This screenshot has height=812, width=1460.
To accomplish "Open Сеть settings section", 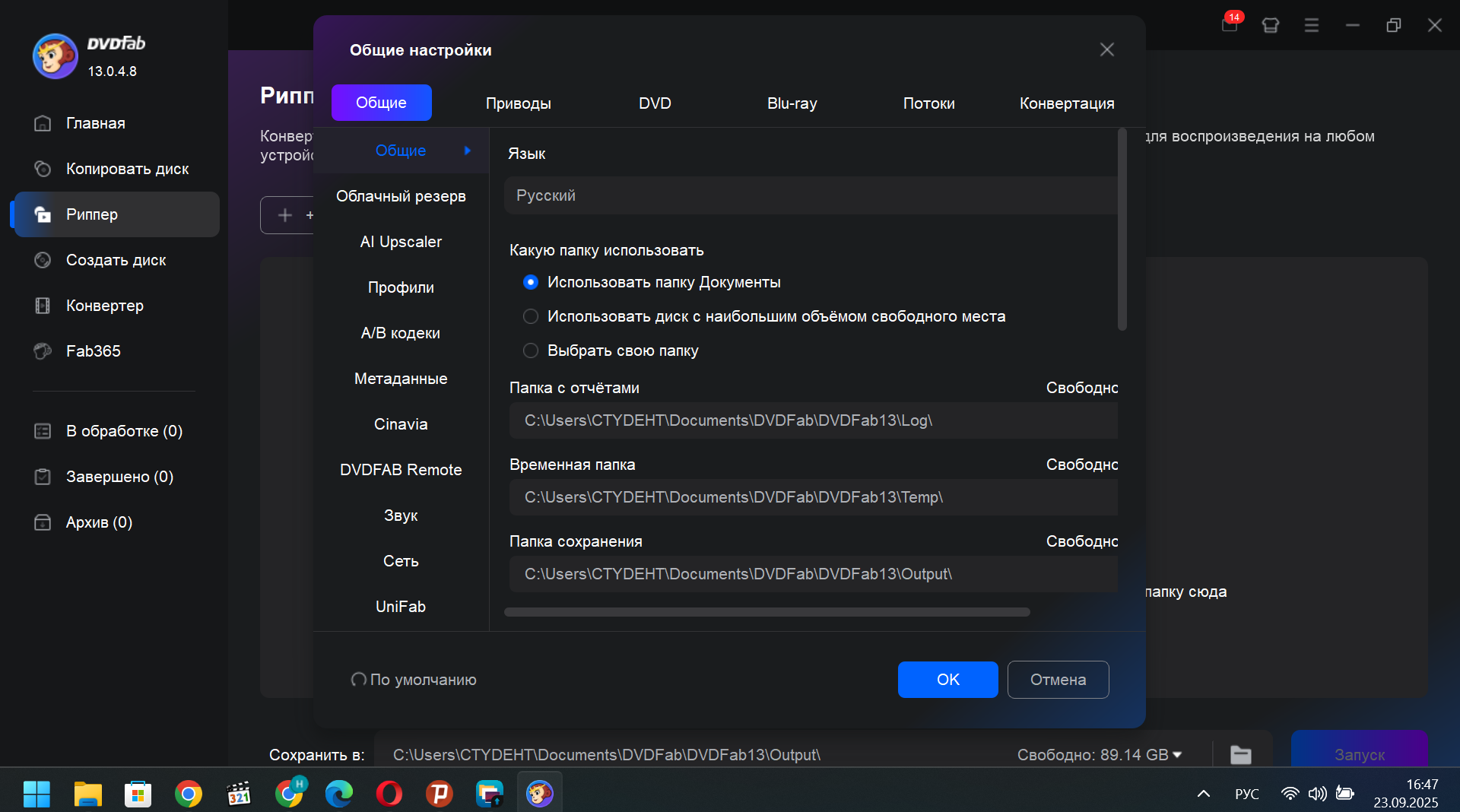I will 401,561.
